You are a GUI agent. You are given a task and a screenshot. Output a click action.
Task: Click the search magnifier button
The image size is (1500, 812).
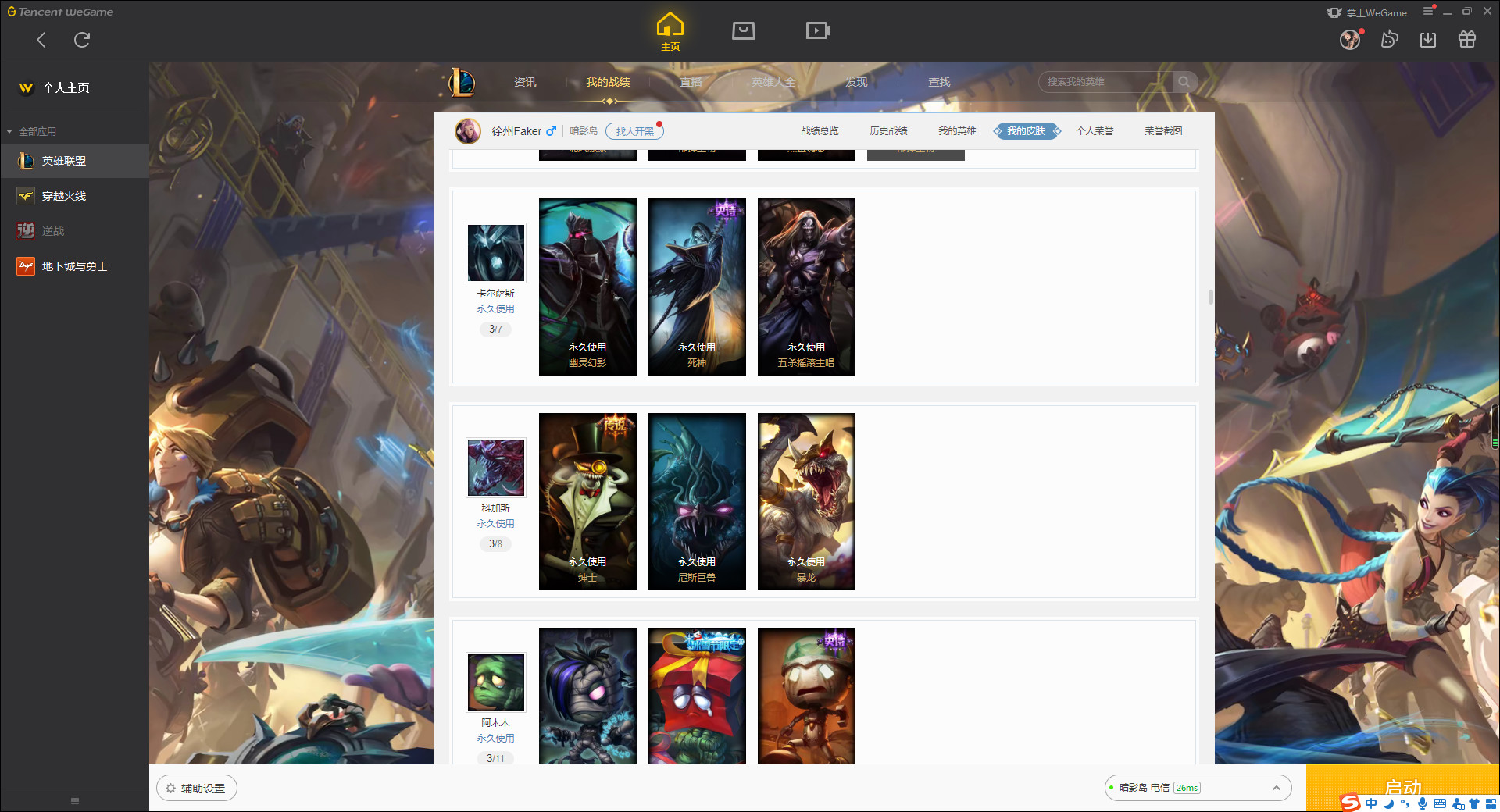tap(1184, 82)
